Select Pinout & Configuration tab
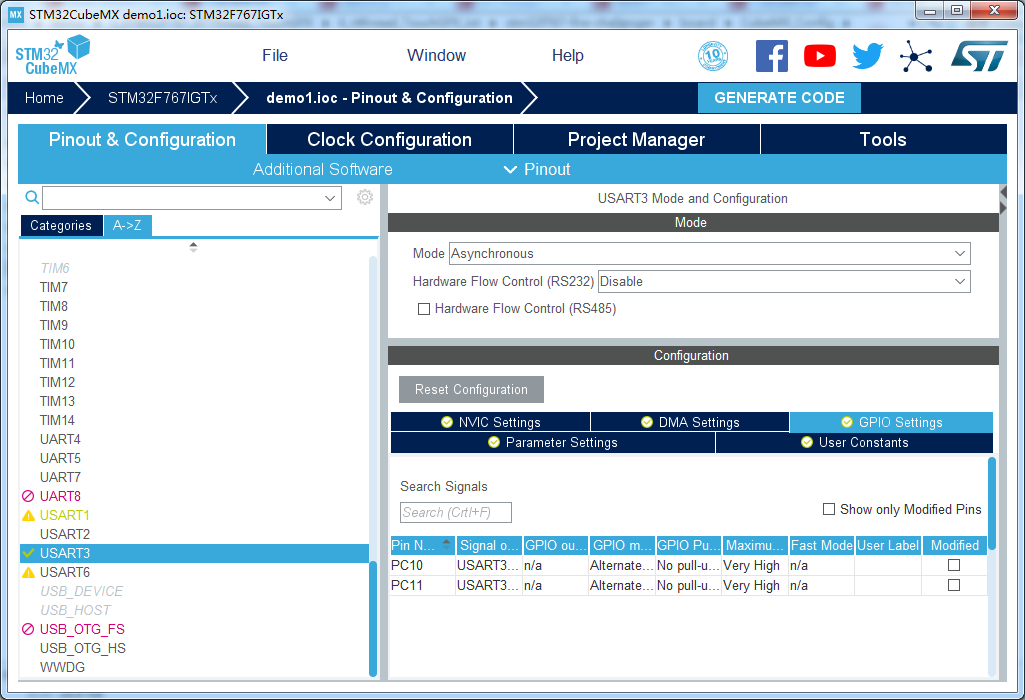Viewport: 1025px width, 700px height. pyautogui.click(x=142, y=139)
